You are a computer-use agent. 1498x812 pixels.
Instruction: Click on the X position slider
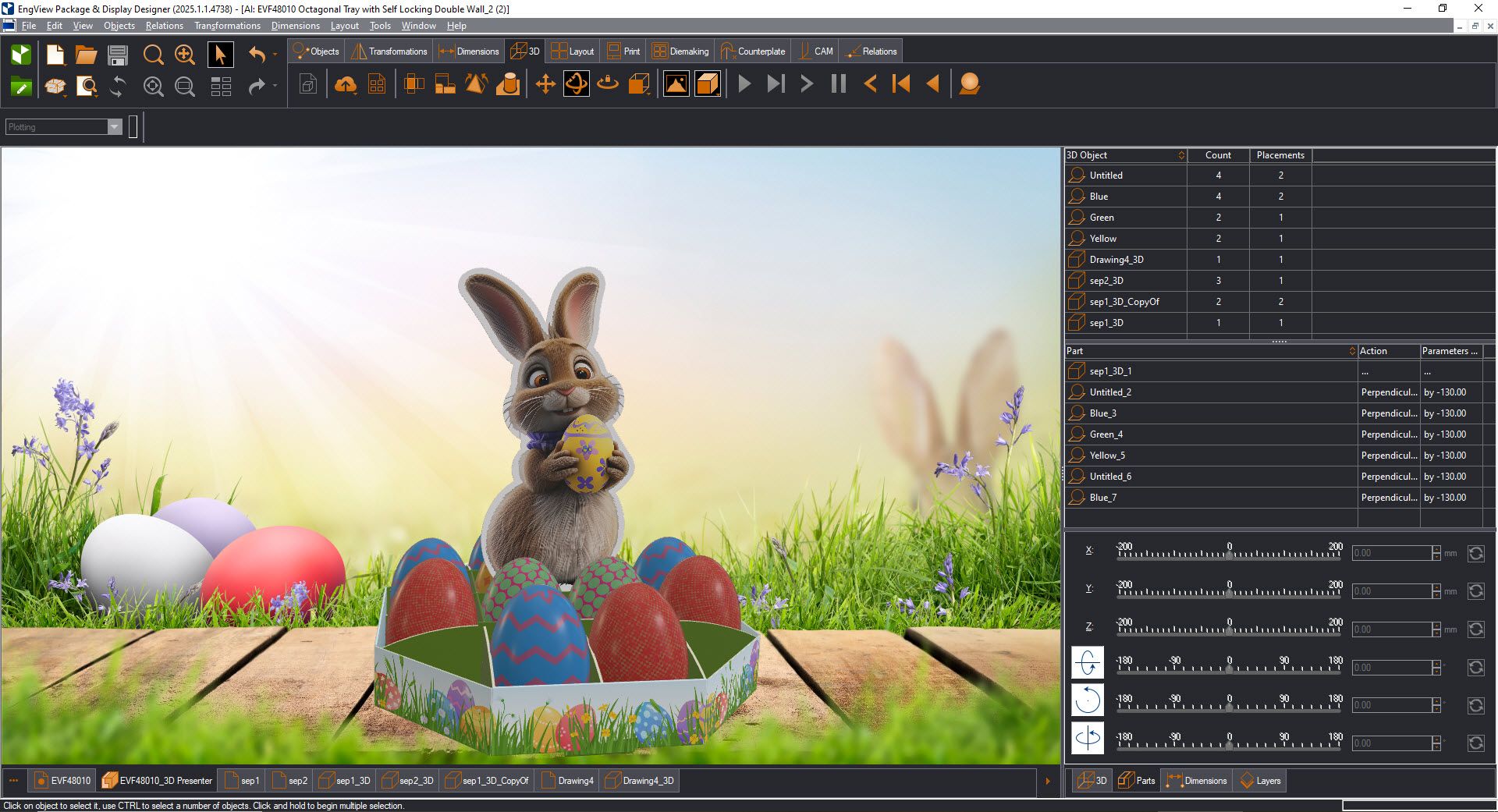(x=1229, y=552)
